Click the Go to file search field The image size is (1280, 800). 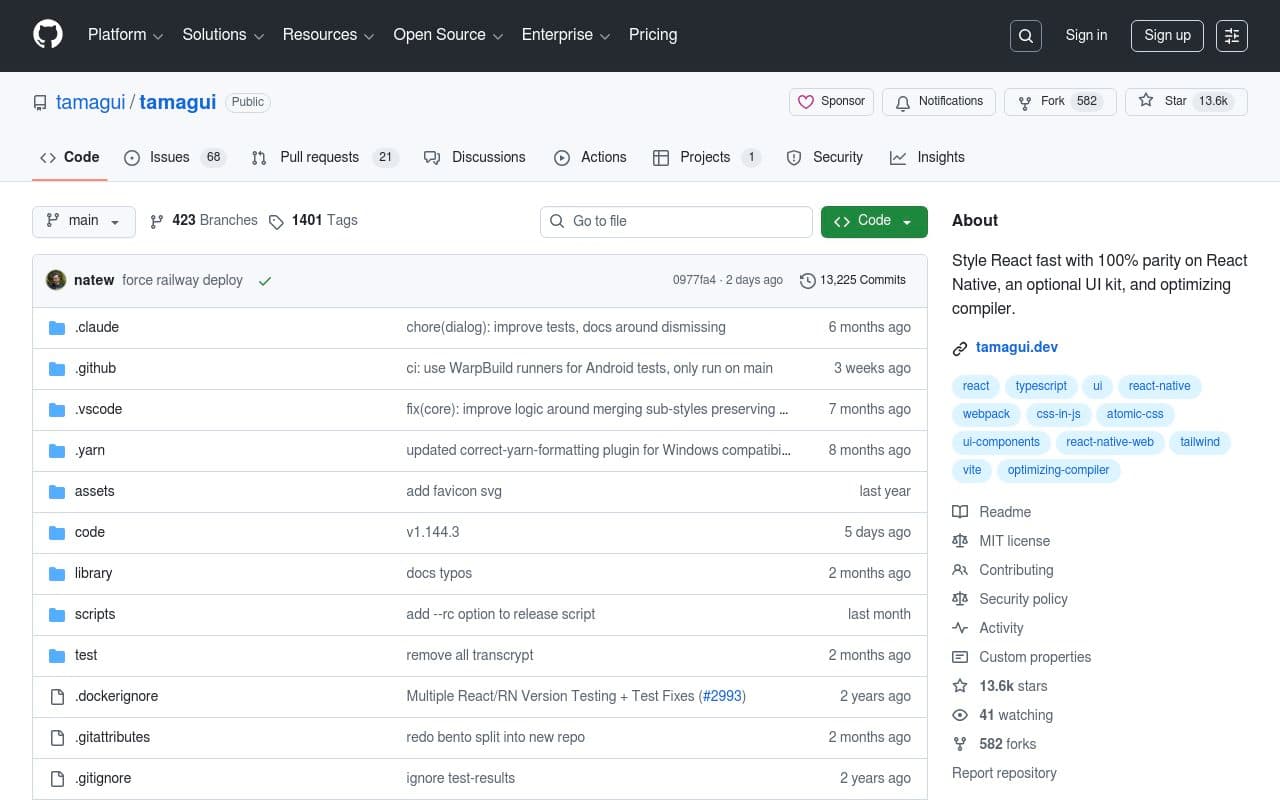[x=676, y=222]
